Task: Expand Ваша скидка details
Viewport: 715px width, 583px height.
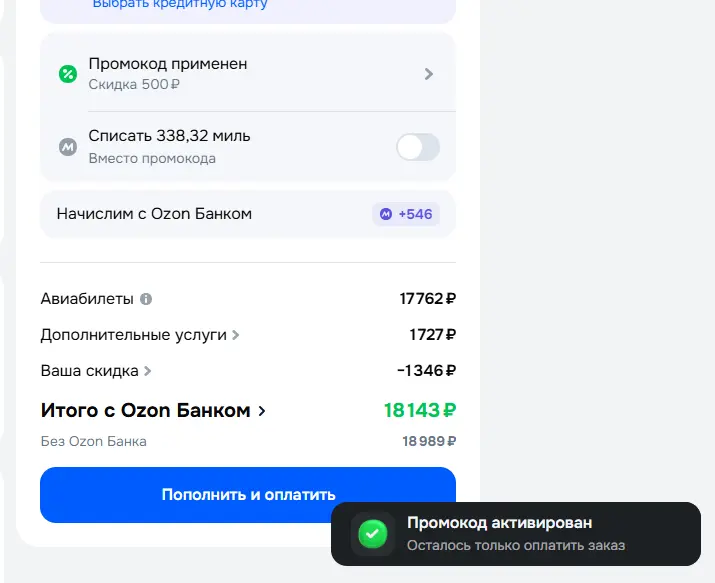Action: click(147, 371)
